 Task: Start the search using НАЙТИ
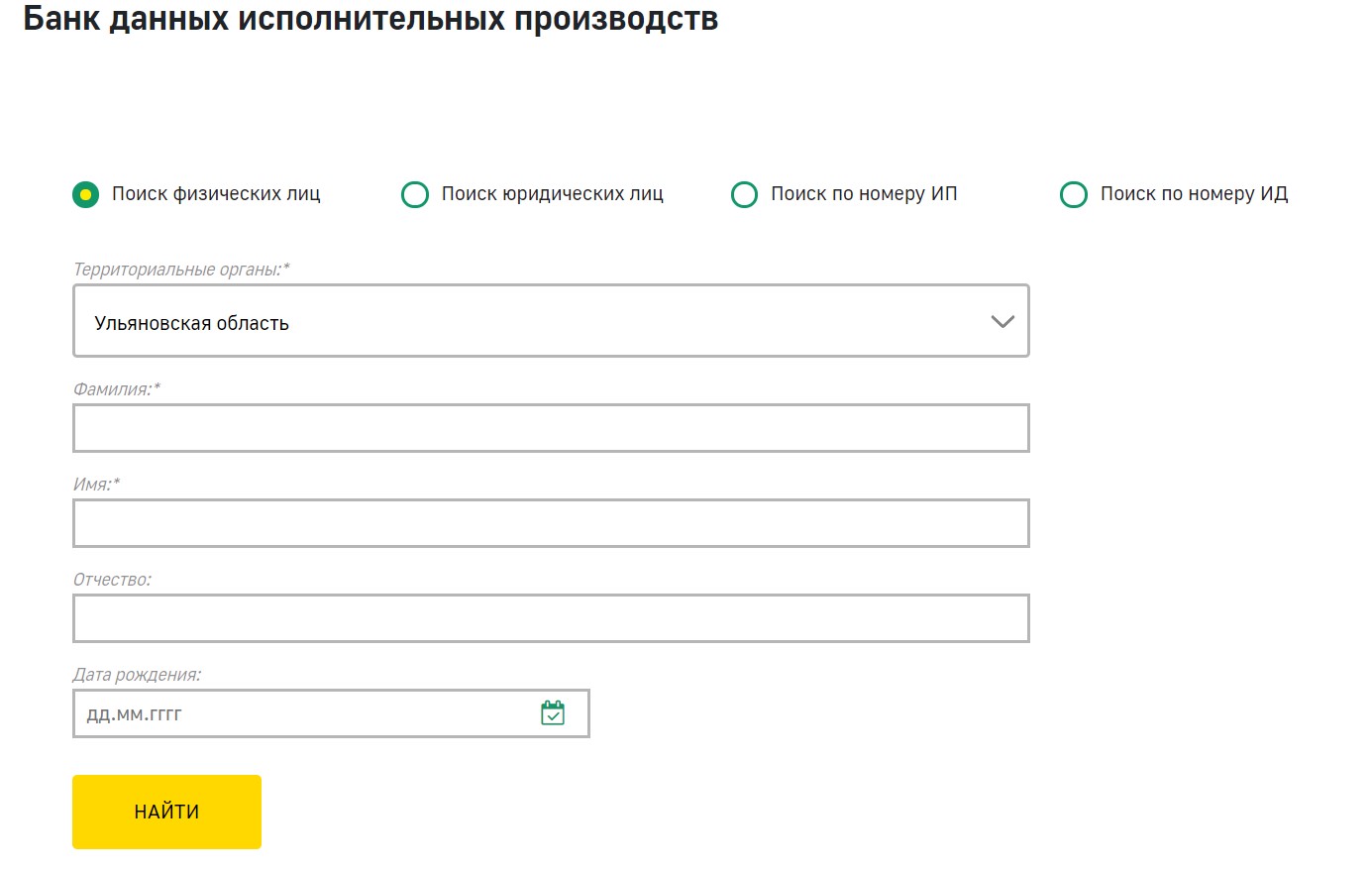pyautogui.click(x=165, y=811)
